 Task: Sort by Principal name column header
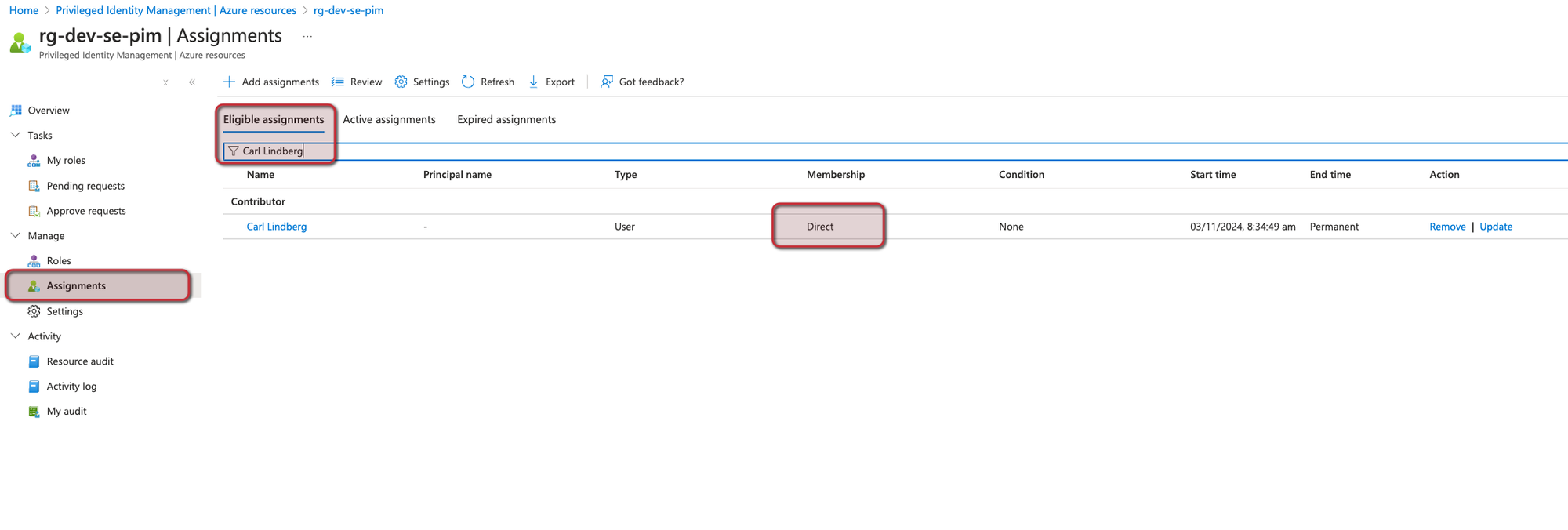tap(457, 175)
